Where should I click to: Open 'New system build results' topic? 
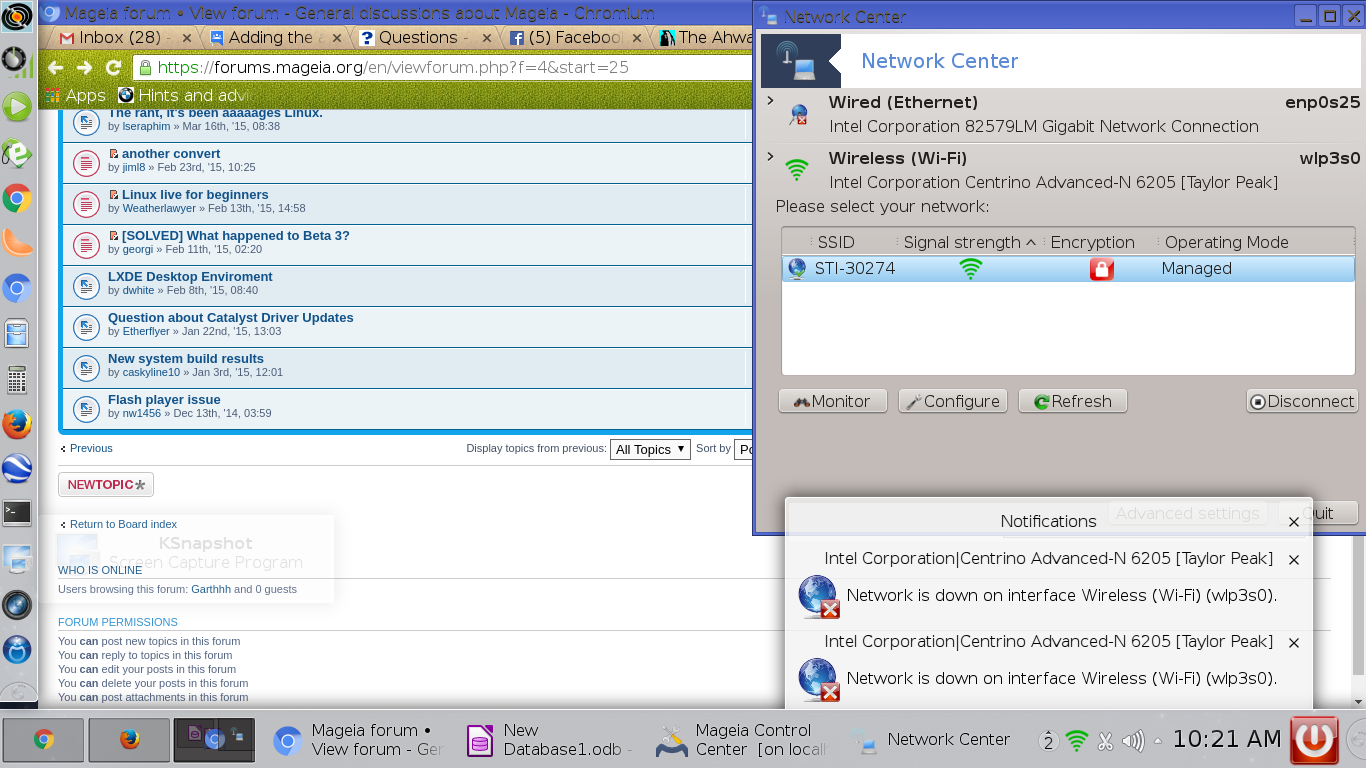(186, 359)
